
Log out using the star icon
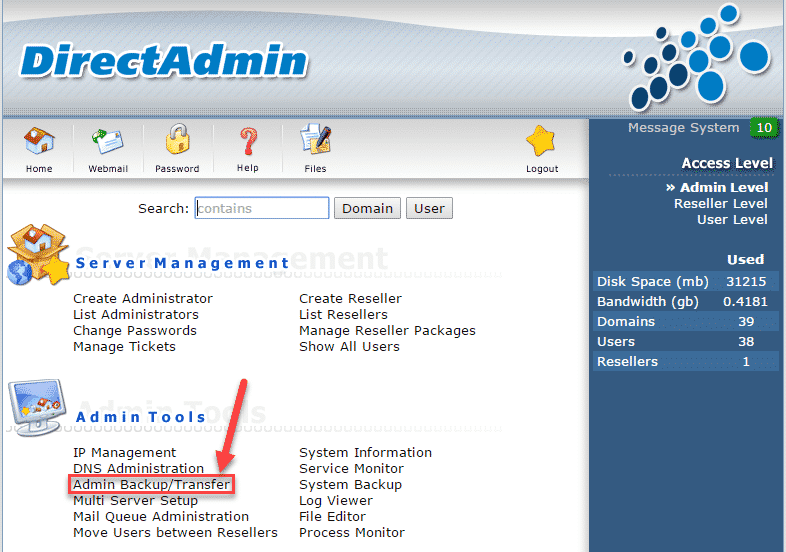coord(541,141)
